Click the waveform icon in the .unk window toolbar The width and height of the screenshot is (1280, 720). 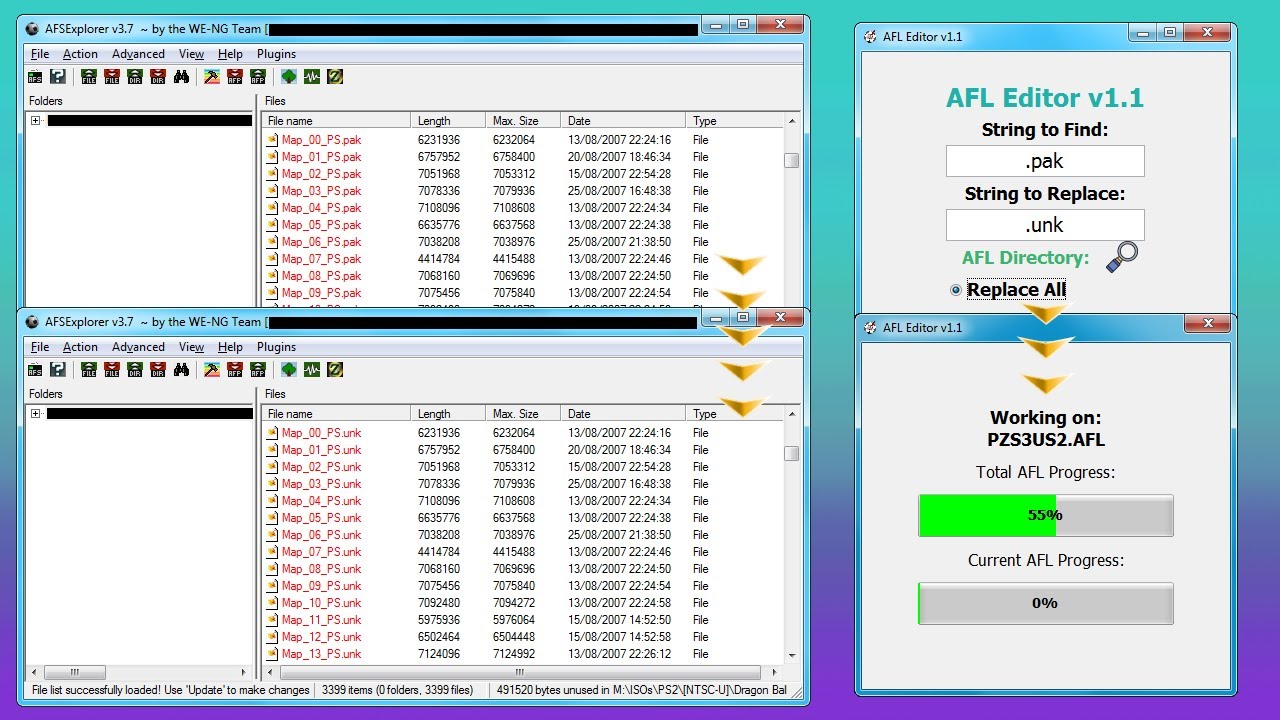pos(312,370)
